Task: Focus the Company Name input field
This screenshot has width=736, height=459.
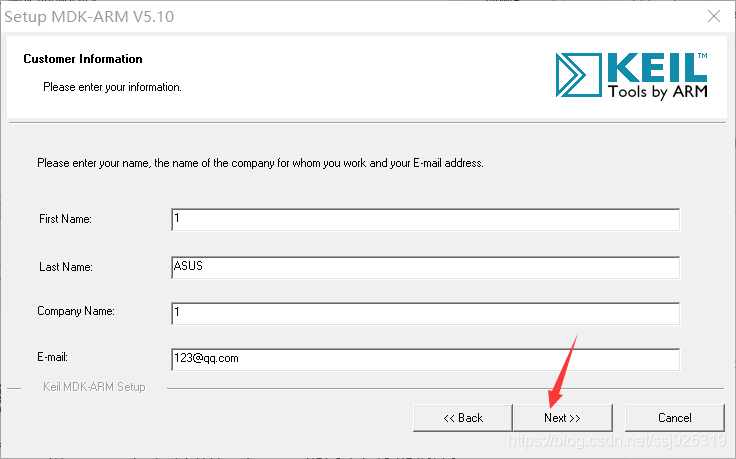Action: point(425,314)
